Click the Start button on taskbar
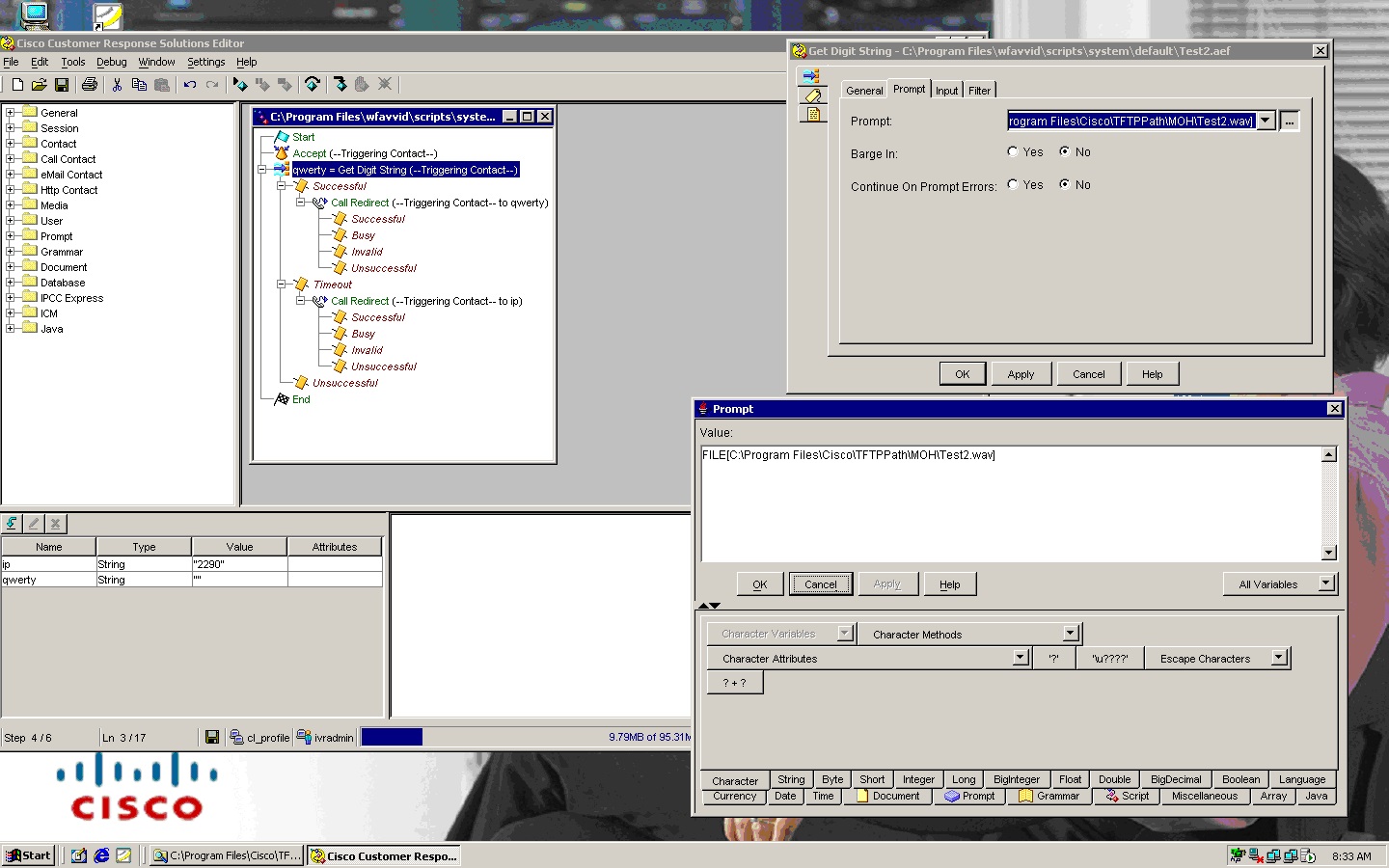1389x868 pixels. pos(29,855)
